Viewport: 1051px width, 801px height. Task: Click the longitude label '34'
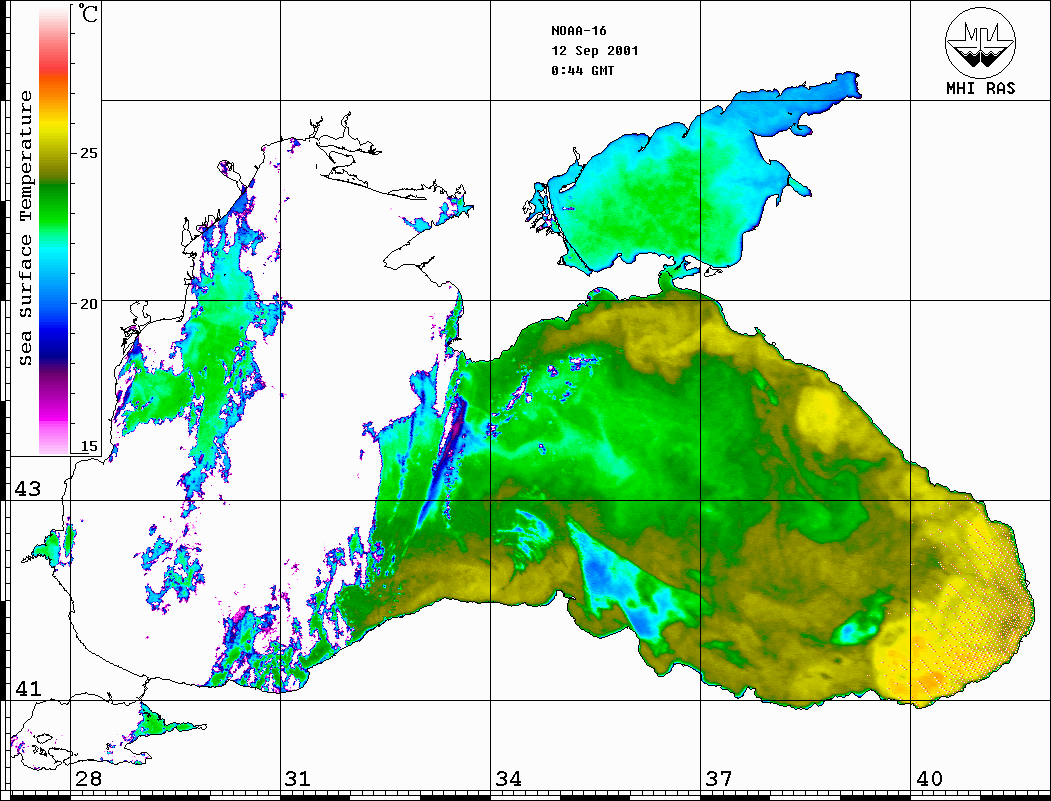tap(508, 779)
